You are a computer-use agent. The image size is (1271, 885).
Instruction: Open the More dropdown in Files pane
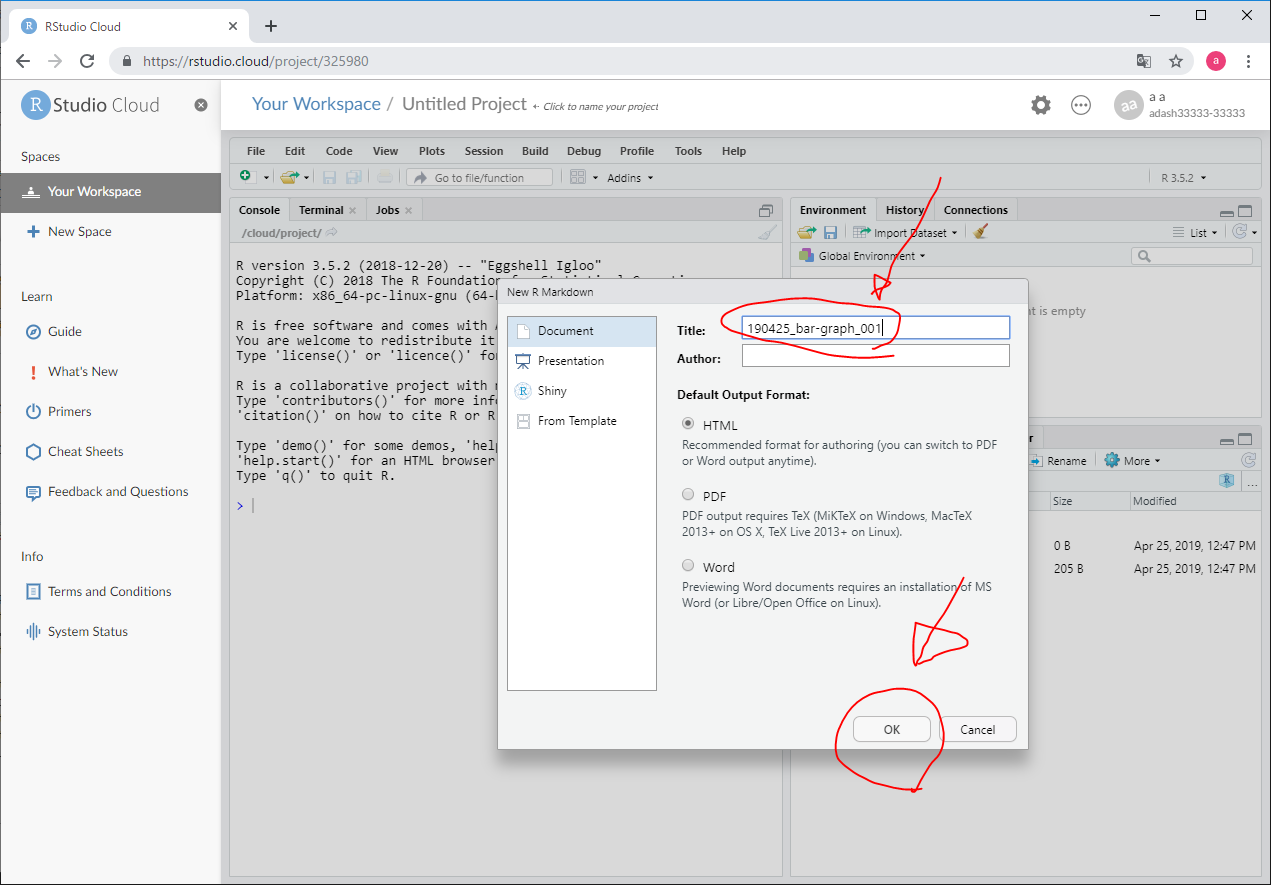pyautogui.click(x=1133, y=461)
